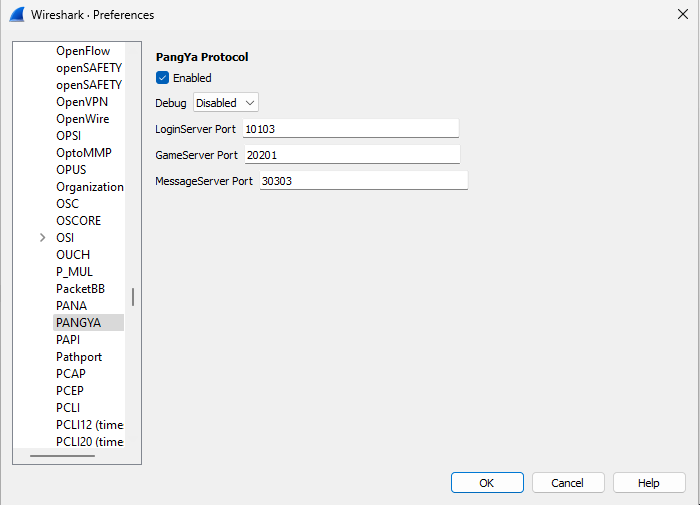Select OptoMMP protocol entry
The image size is (700, 505).
point(84,153)
